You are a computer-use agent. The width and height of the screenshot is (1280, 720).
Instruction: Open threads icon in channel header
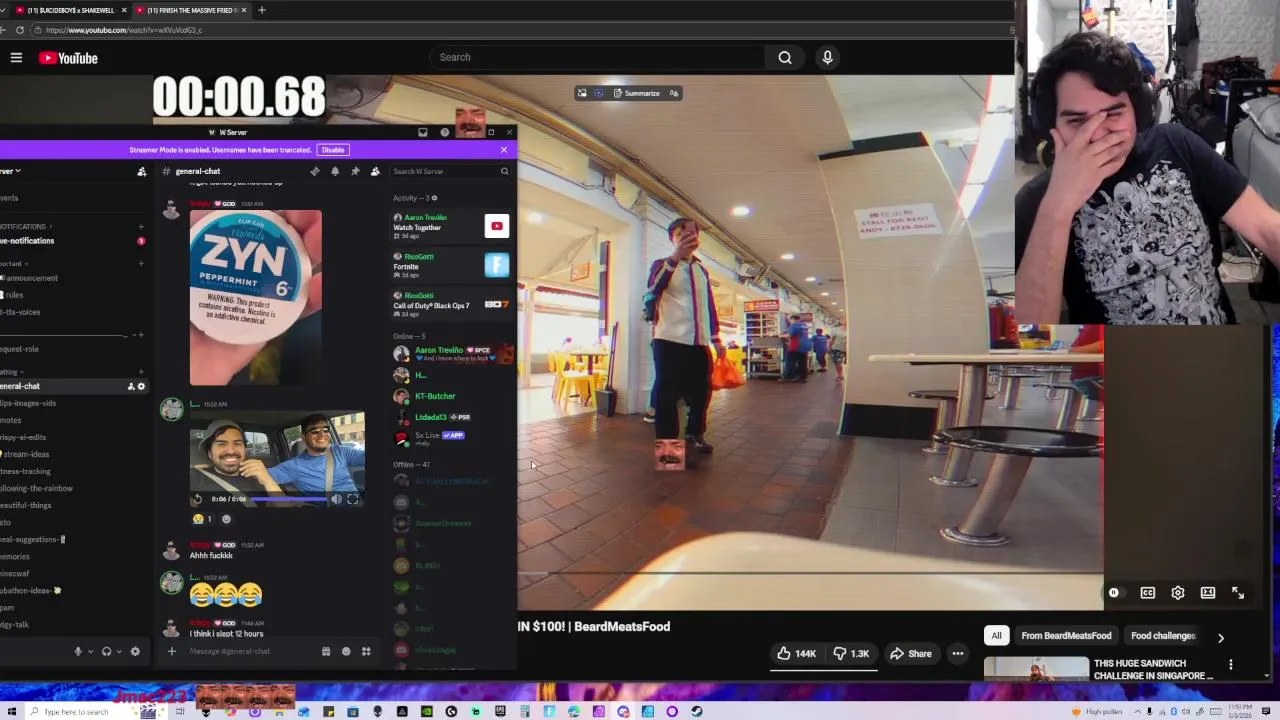point(315,171)
